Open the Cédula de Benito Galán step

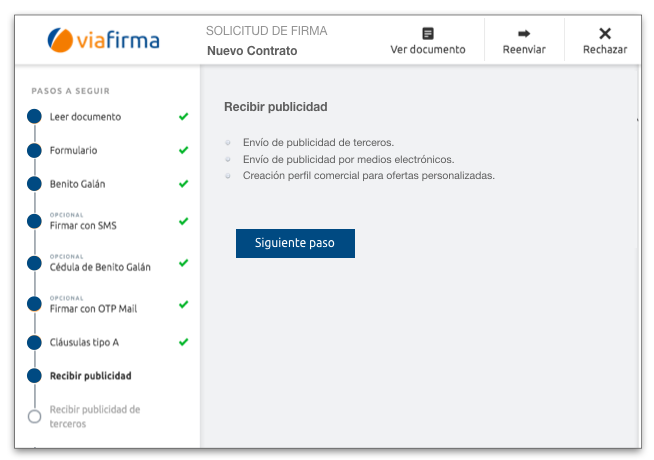click(x=100, y=267)
